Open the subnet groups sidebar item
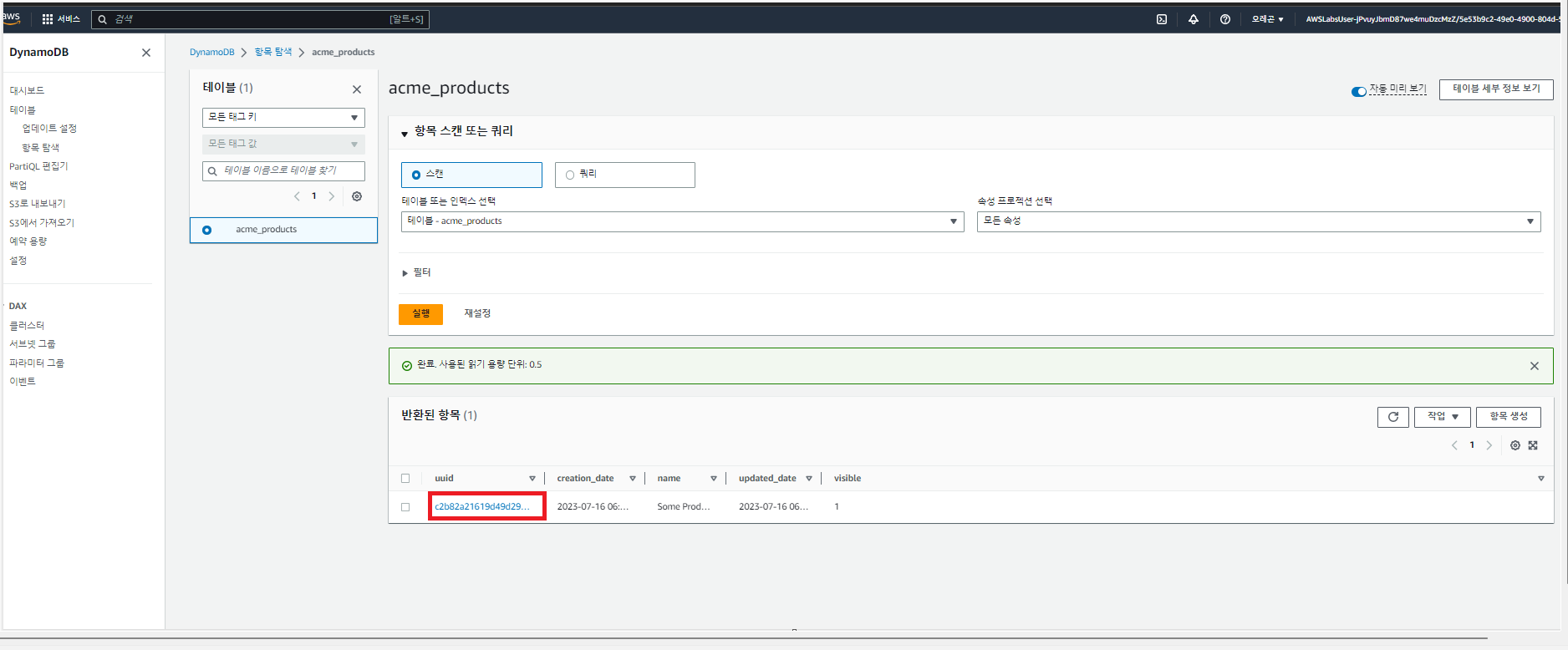Image resolution: width=1568 pixels, height=650 pixels. click(32, 344)
